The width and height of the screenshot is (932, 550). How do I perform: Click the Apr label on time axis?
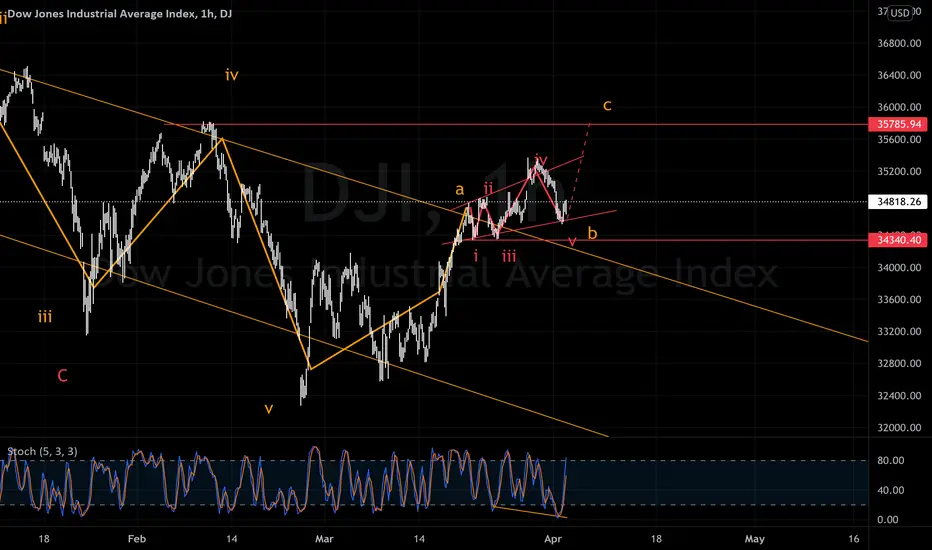(553, 539)
